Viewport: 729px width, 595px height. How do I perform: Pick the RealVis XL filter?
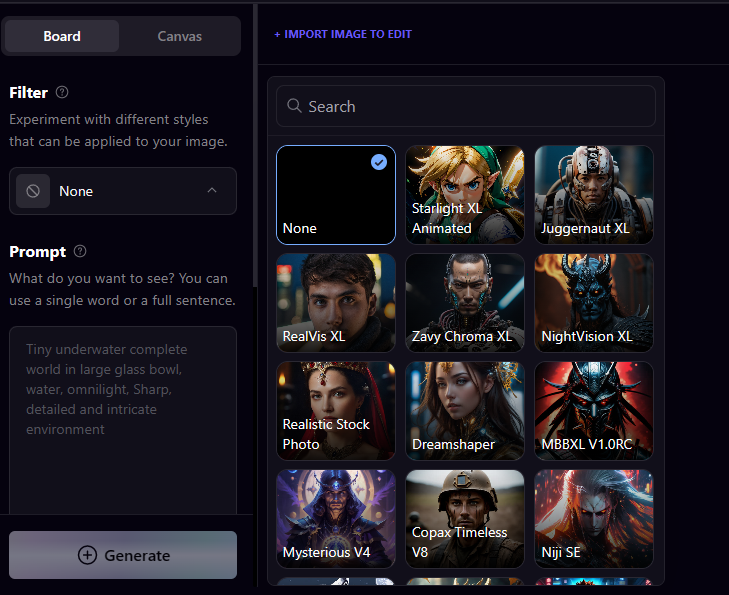(x=336, y=303)
